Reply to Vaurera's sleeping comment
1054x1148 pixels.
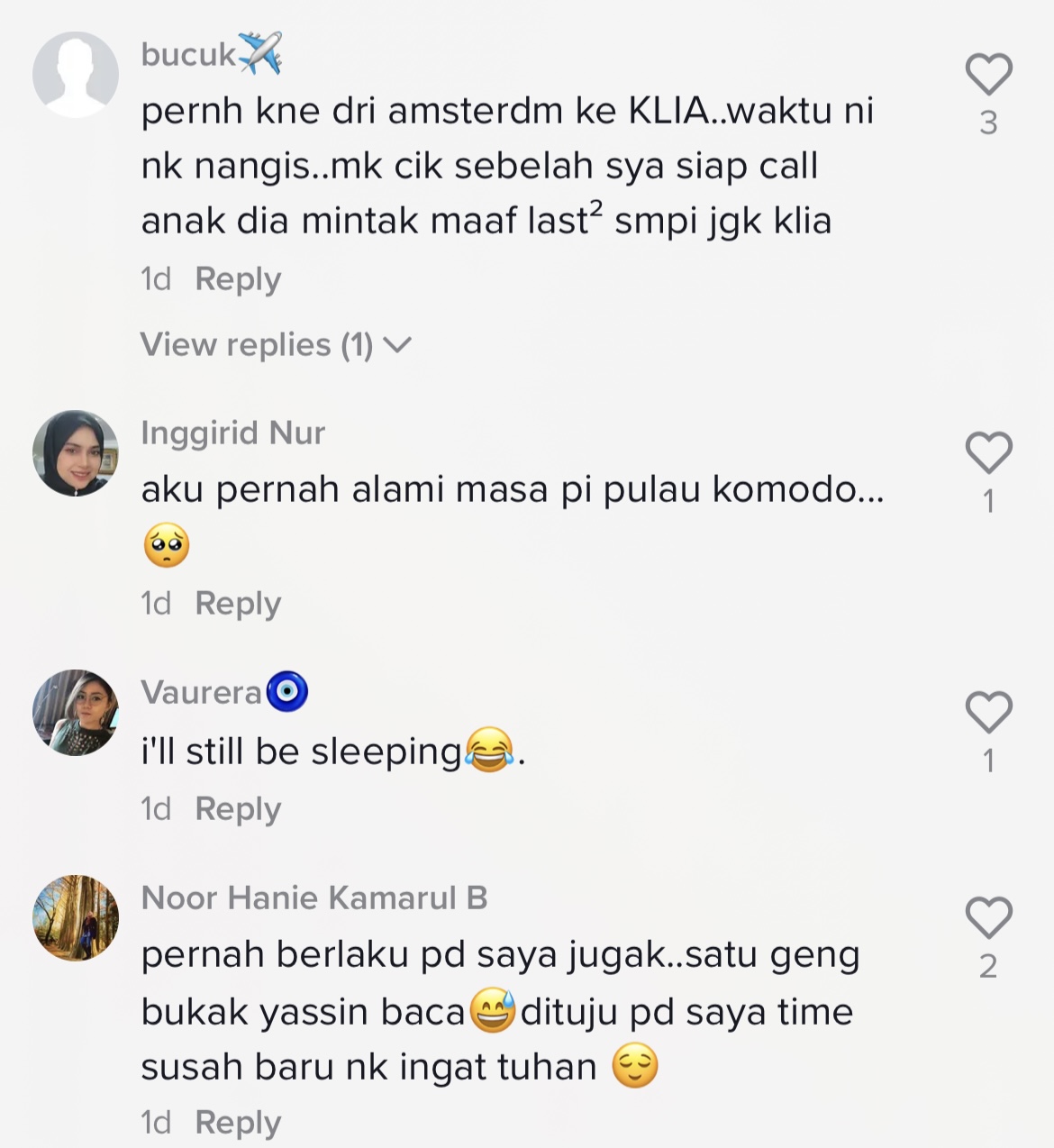[x=238, y=809]
